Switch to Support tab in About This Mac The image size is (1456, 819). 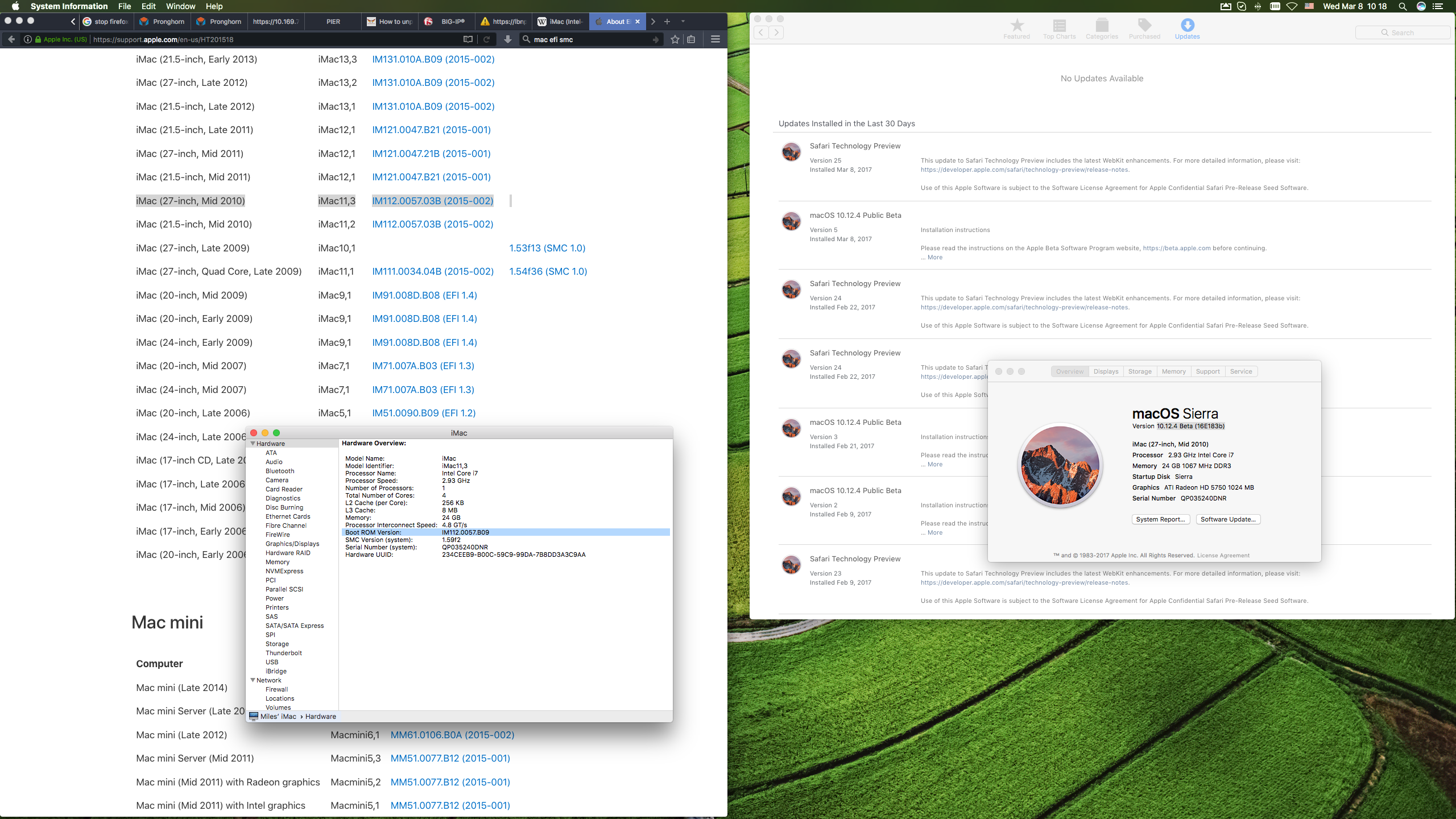(1207, 371)
